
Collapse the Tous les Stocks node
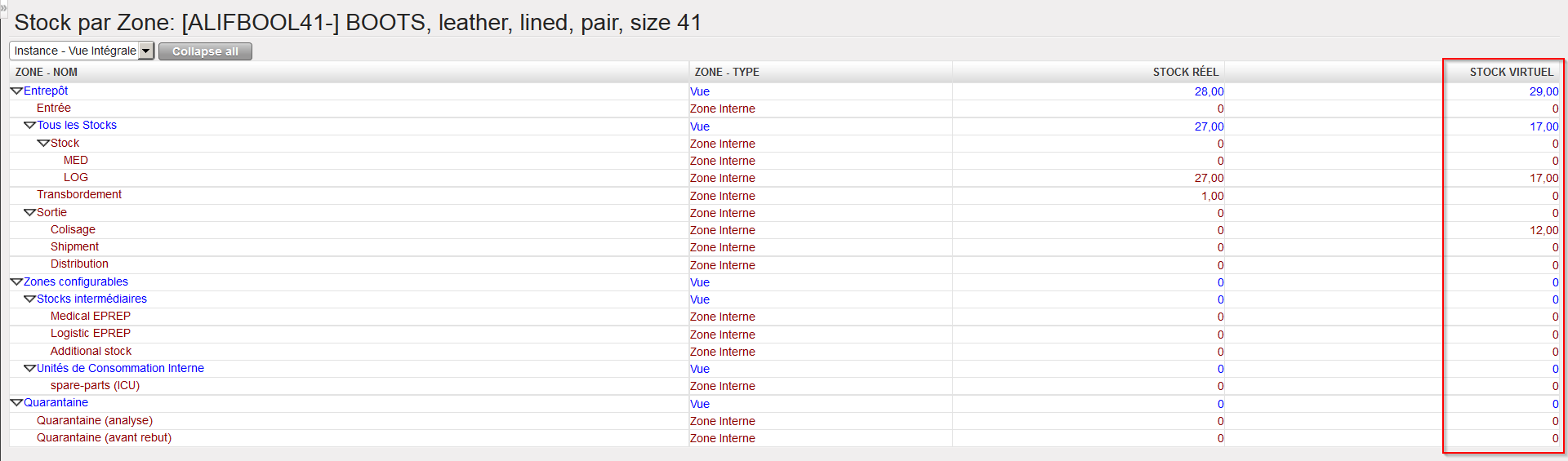[x=30, y=126]
